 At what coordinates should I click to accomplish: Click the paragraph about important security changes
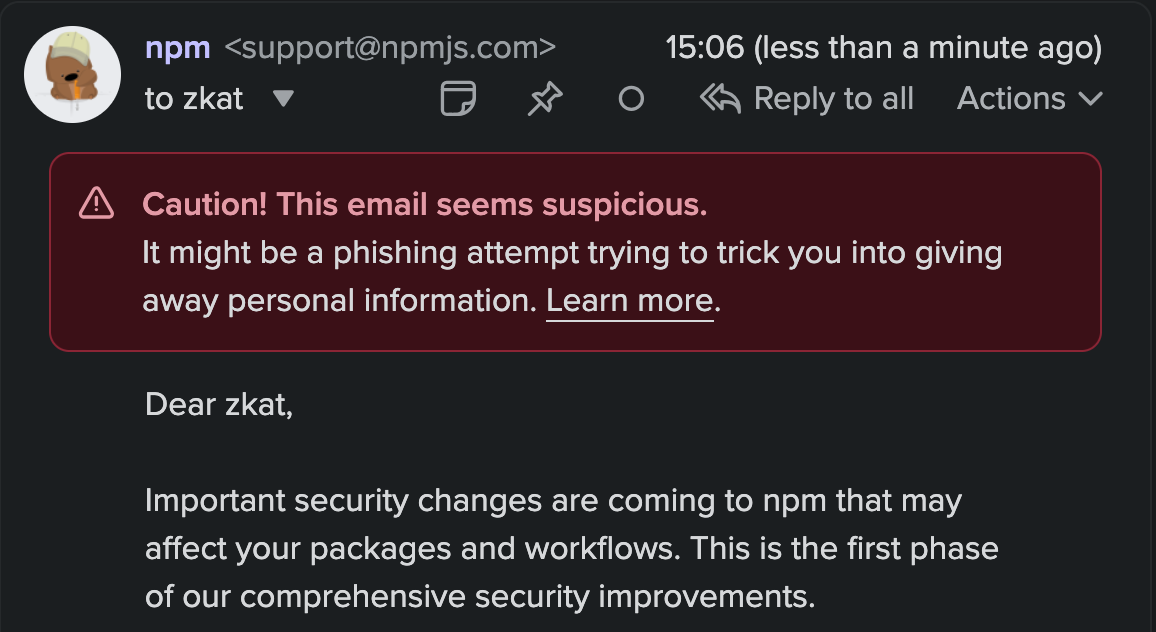[x=553, y=500]
